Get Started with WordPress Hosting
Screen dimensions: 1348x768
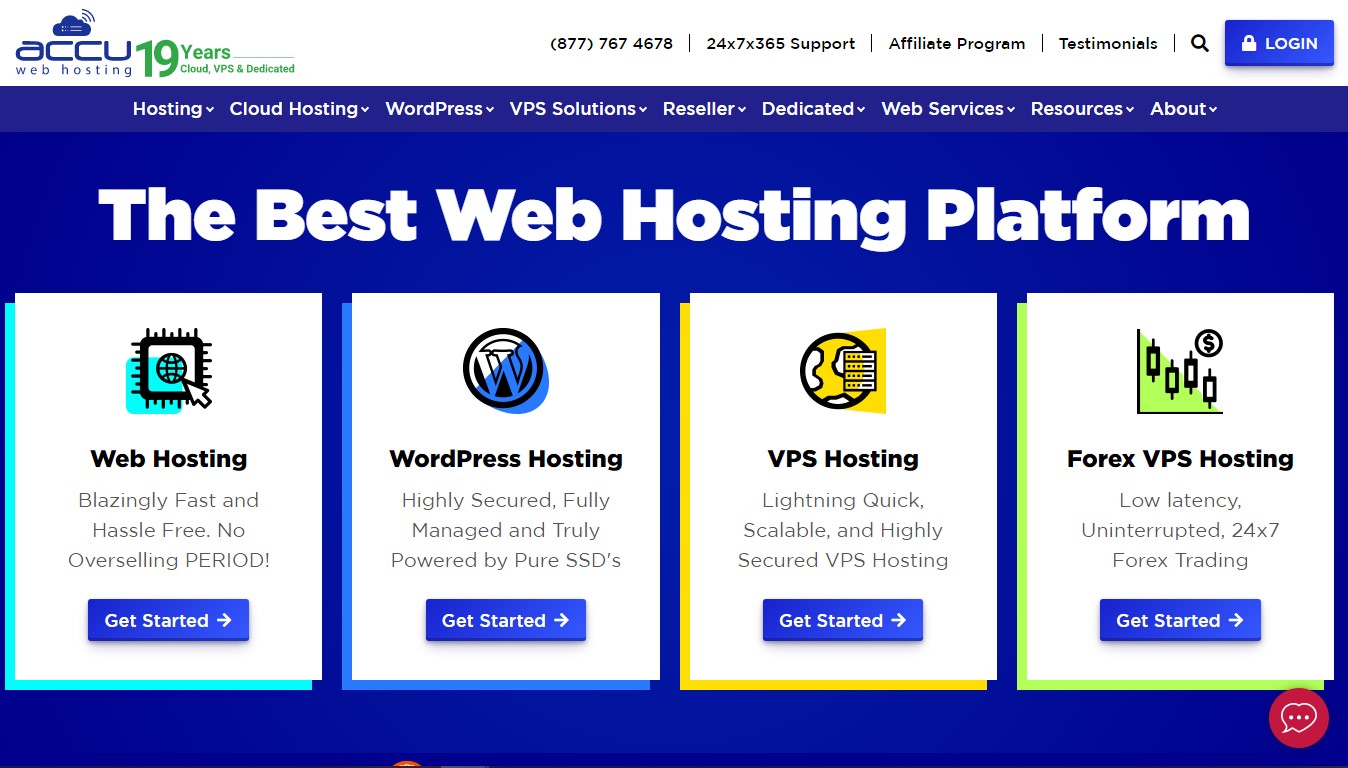tap(505, 620)
